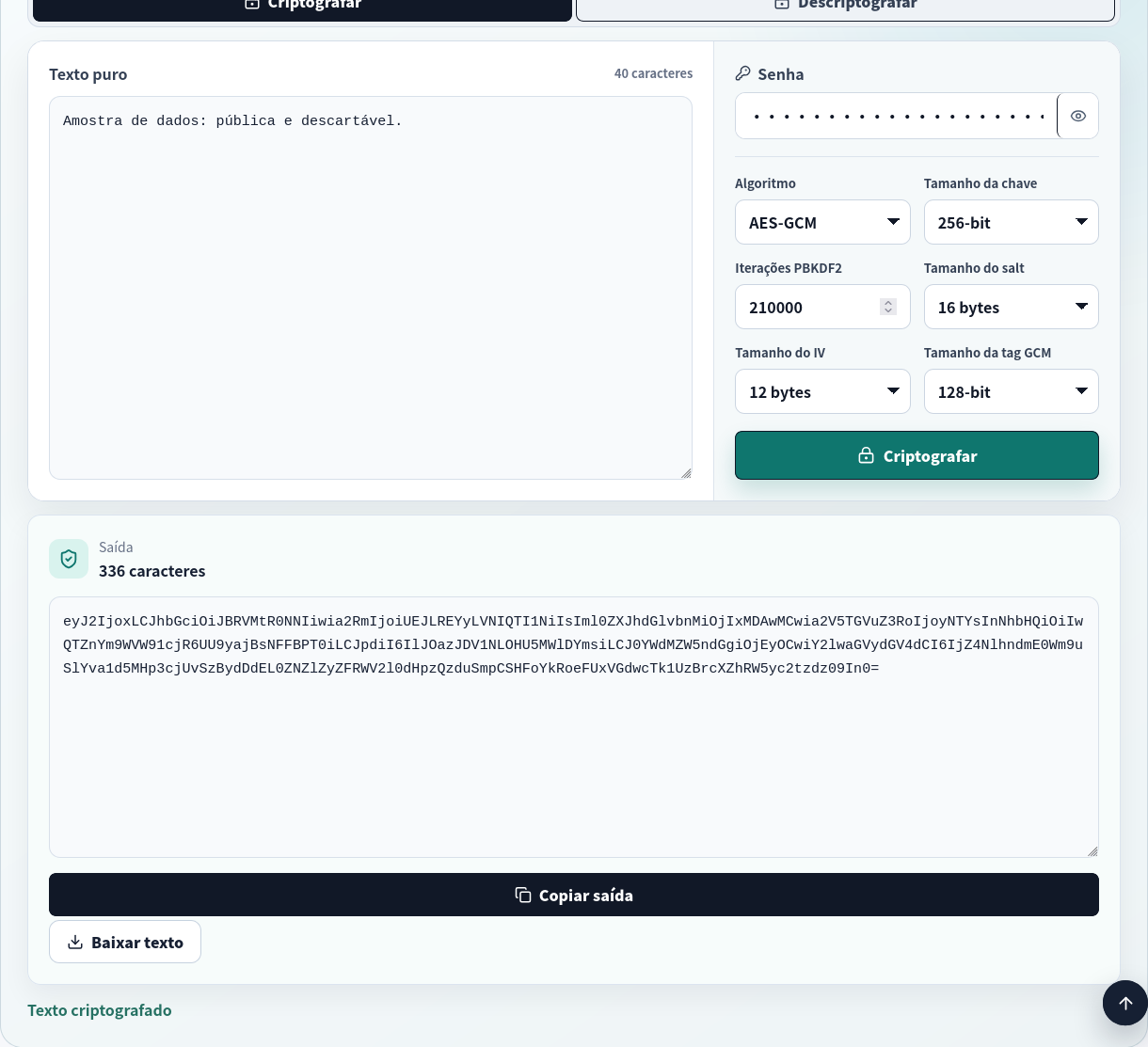Click the Texto puro textarea resize handle
The height and width of the screenshot is (1047, 1148).
point(686,473)
